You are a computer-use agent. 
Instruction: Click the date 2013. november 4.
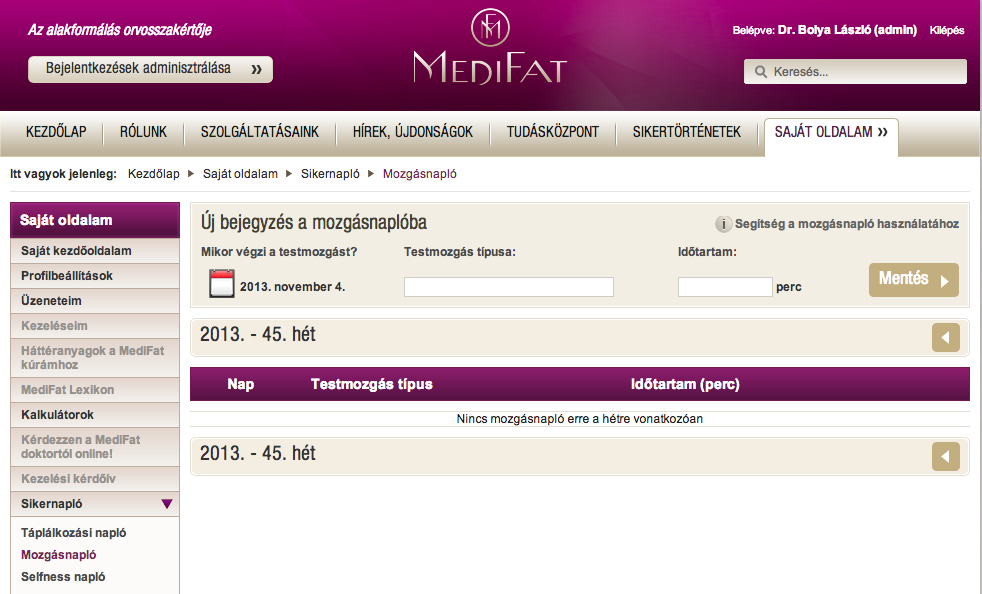(292, 287)
